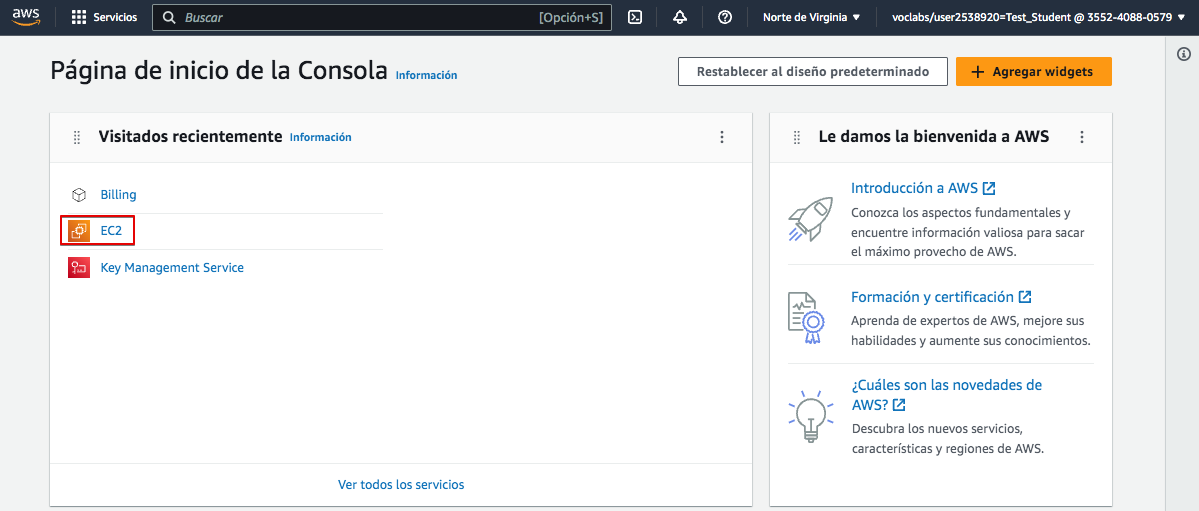The height and width of the screenshot is (511, 1199).
Task: Expand the Norte de Virginia region dropdown
Action: pos(811,18)
